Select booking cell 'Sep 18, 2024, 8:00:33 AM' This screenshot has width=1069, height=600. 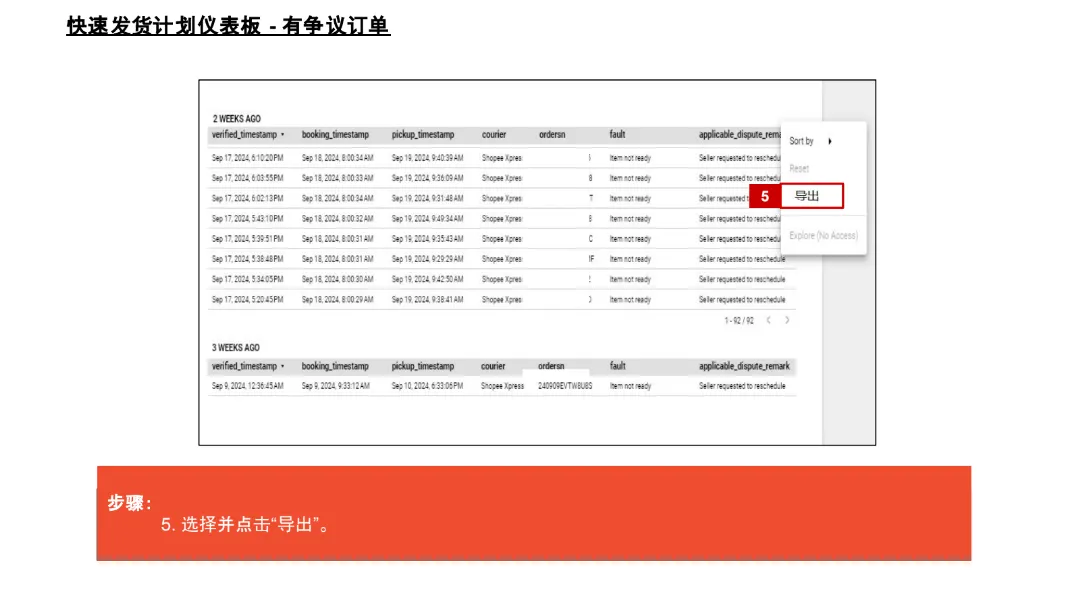[337, 179]
